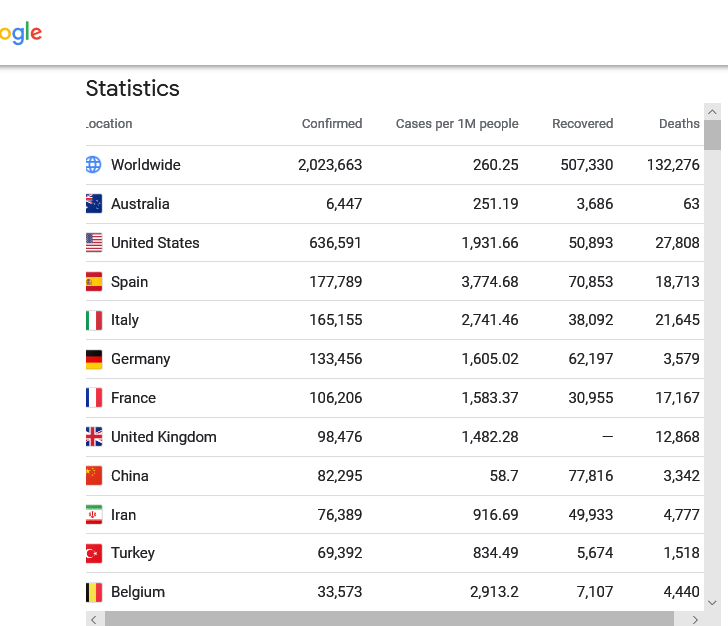This screenshot has width=728, height=626.
Task: Click the Turkey flag icon
Action: [x=94, y=553]
